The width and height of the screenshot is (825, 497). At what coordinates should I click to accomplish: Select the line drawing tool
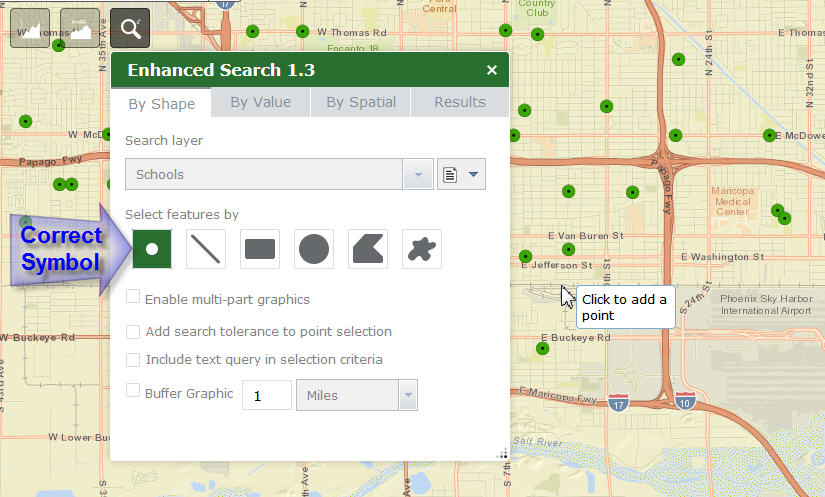pos(206,249)
